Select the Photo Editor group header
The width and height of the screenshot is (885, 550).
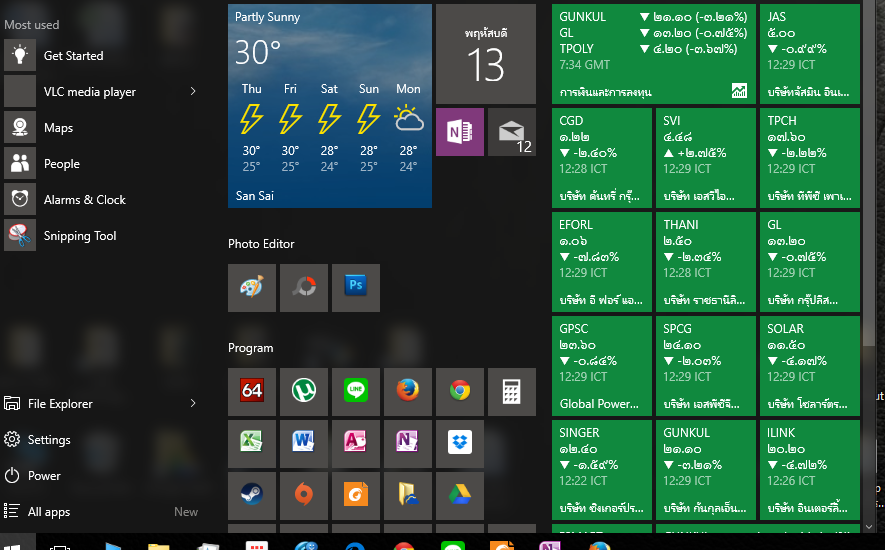261,244
